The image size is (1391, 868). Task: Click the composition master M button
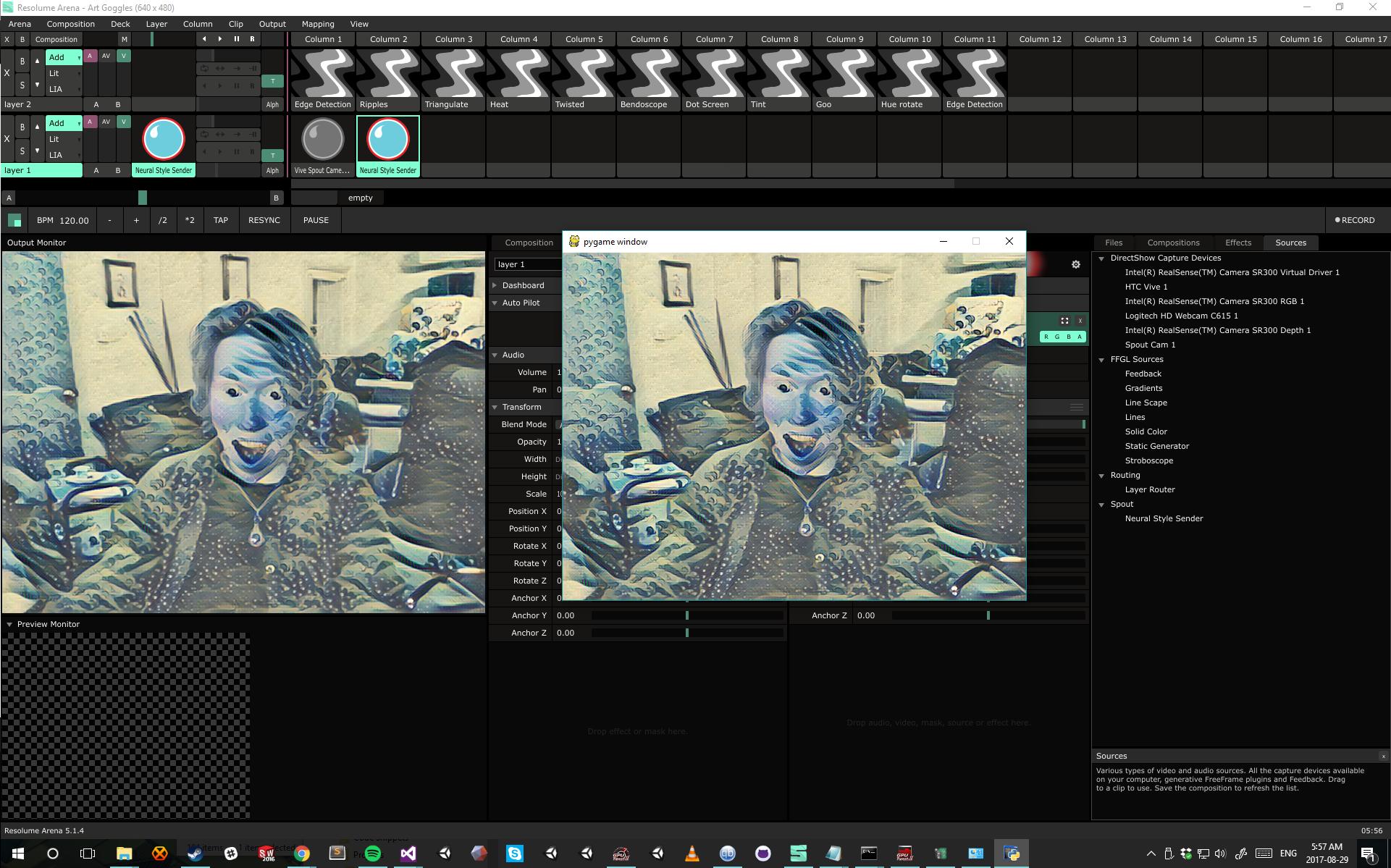[x=124, y=39]
